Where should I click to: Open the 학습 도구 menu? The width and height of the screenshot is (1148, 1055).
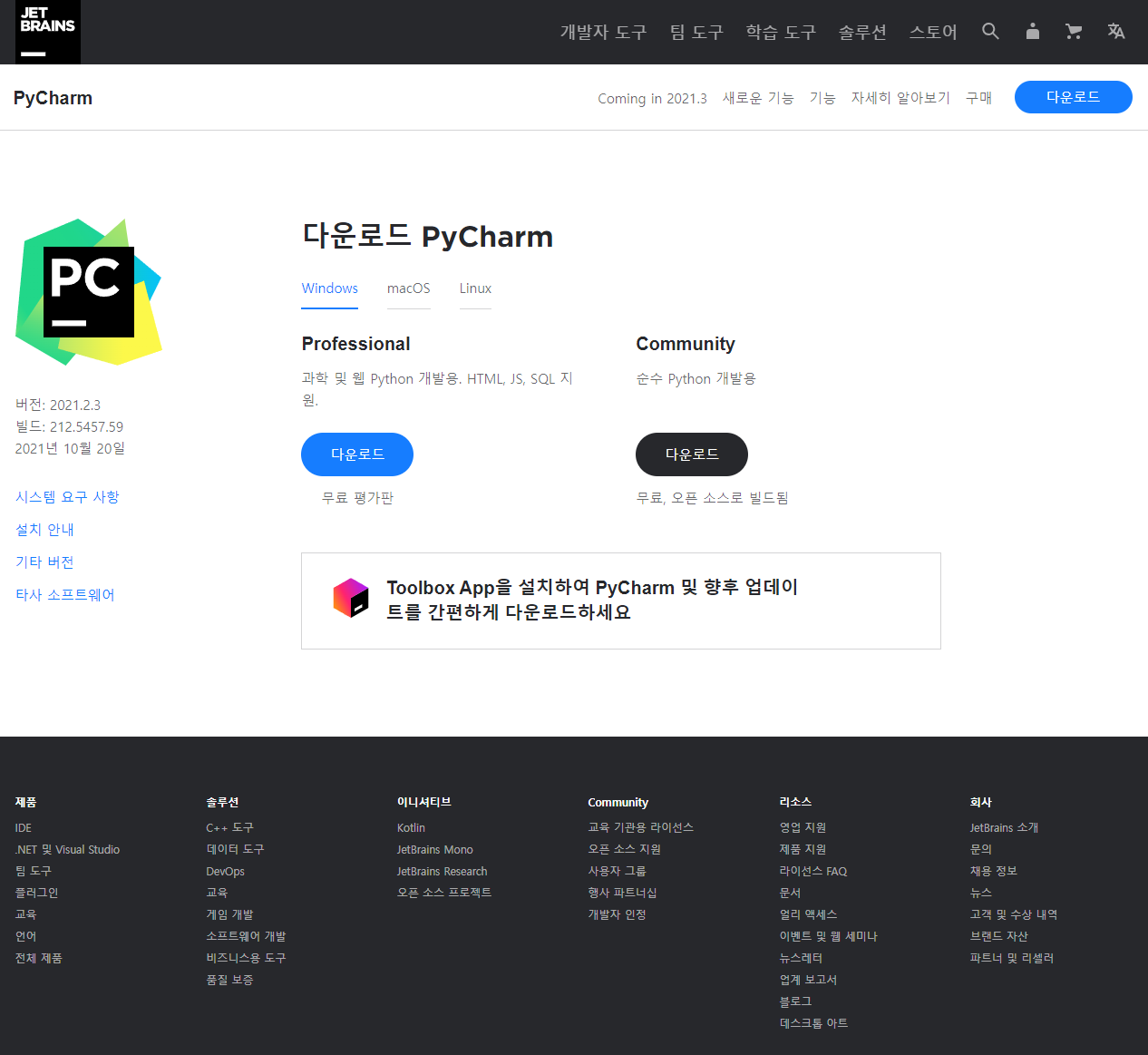pyautogui.click(x=781, y=33)
